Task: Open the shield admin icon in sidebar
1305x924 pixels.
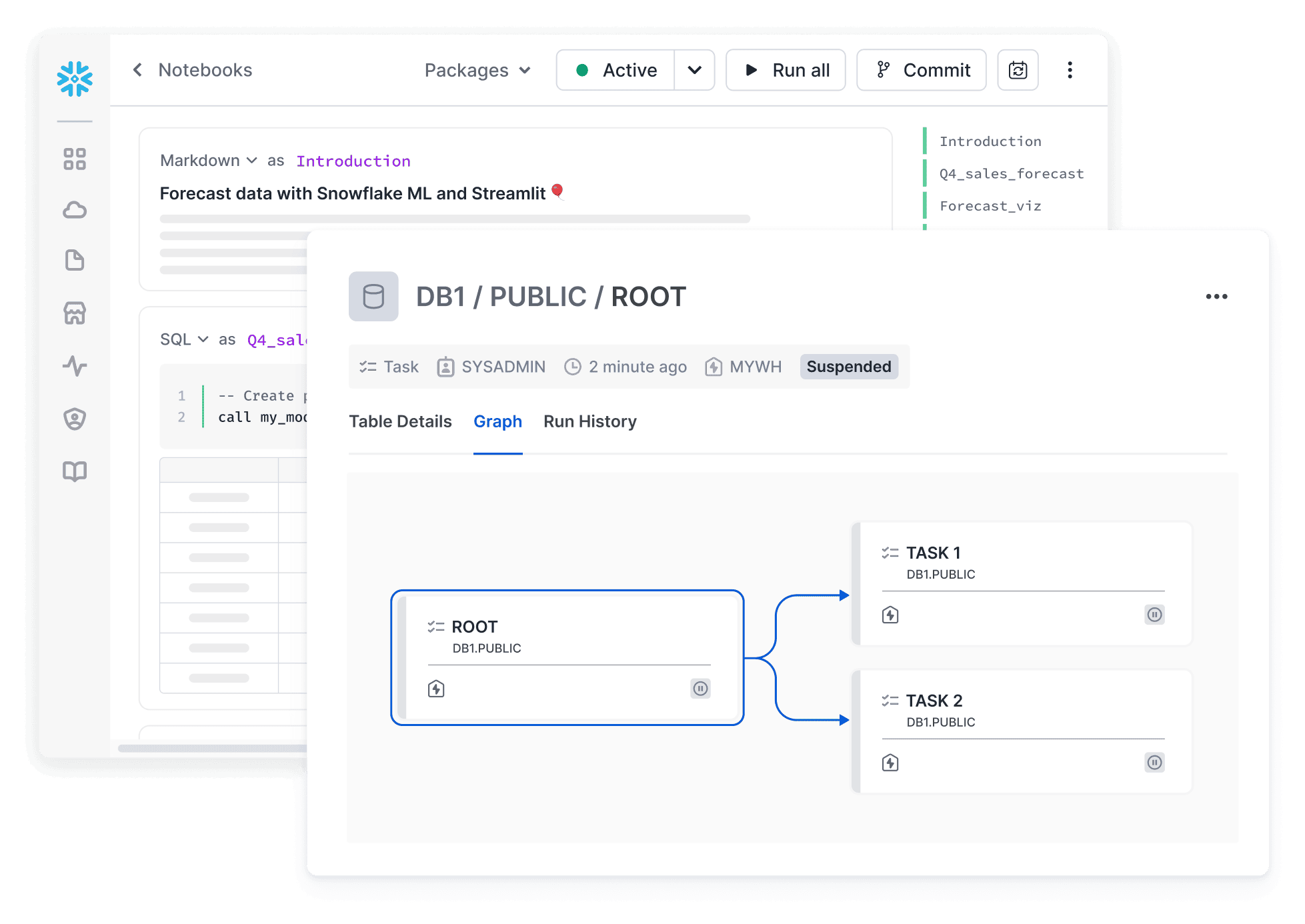Action: click(x=75, y=419)
